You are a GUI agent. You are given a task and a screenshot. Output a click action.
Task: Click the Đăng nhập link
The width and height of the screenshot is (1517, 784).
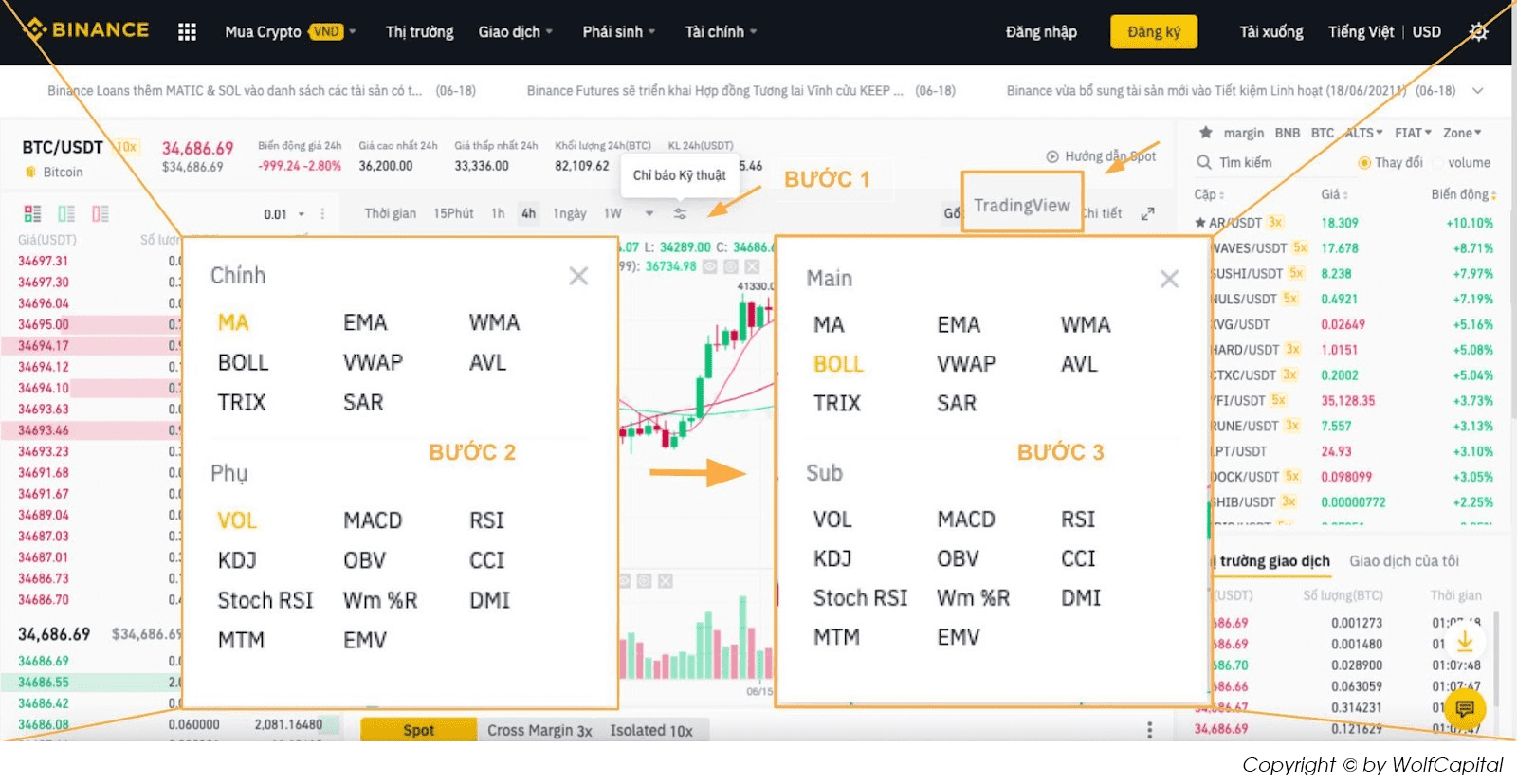pyautogui.click(x=1041, y=32)
